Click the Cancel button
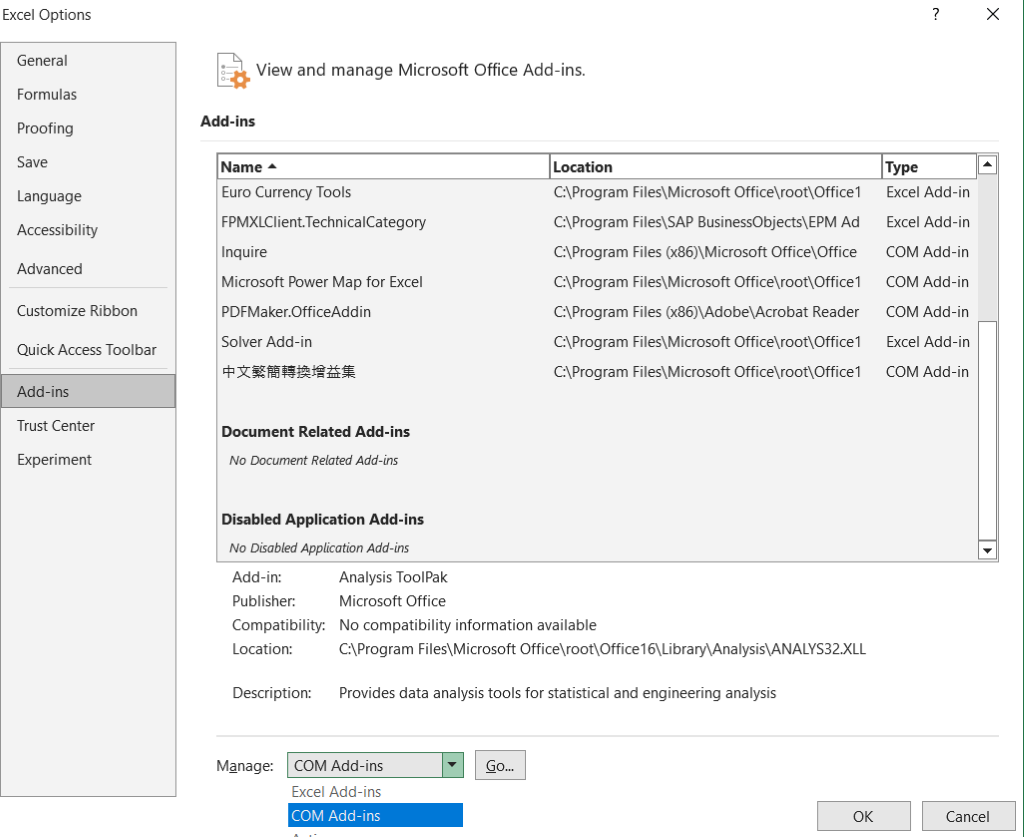Image resolution: width=1024 pixels, height=837 pixels. [968, 816]
